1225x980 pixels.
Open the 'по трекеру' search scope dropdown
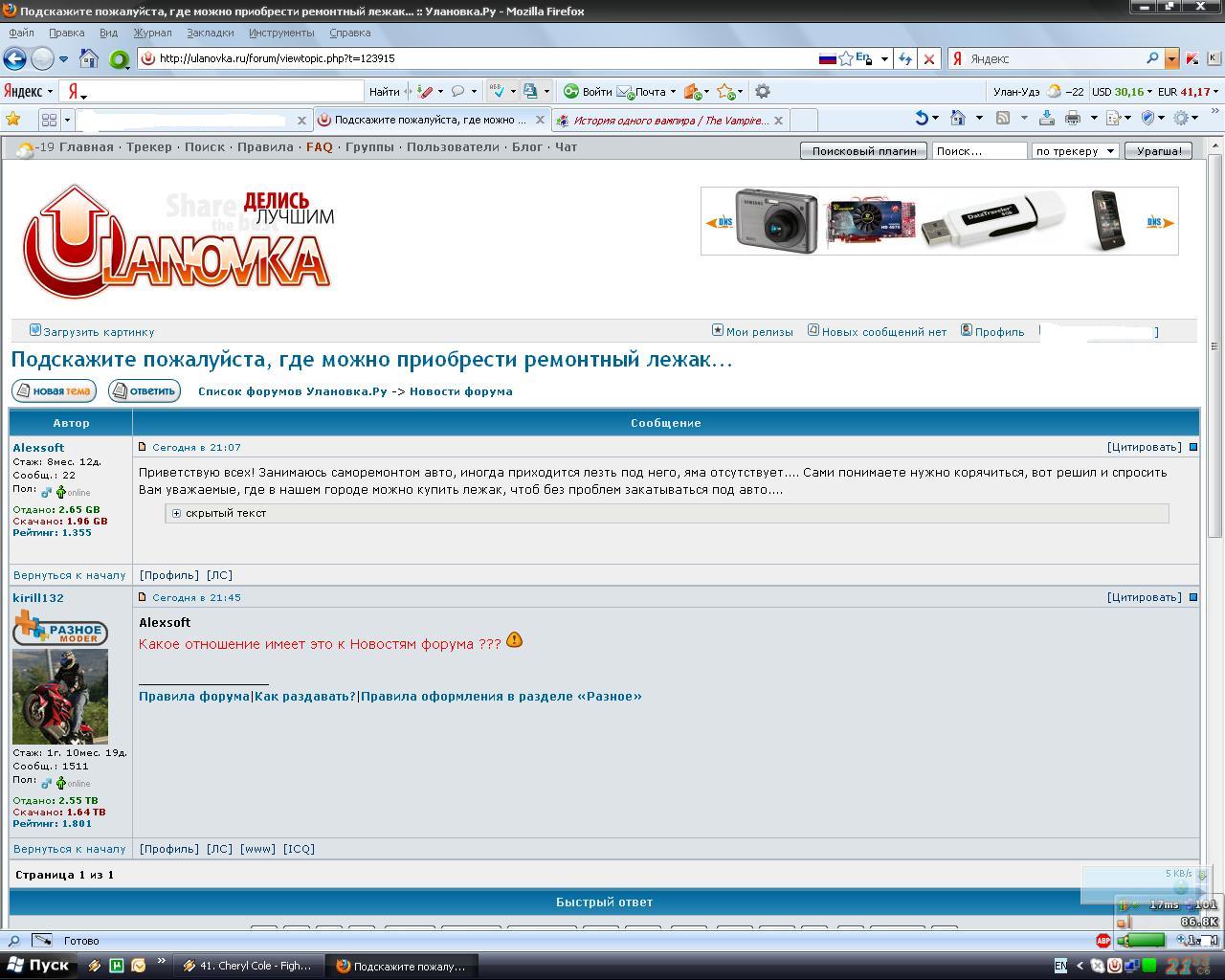coord(1076,151)
